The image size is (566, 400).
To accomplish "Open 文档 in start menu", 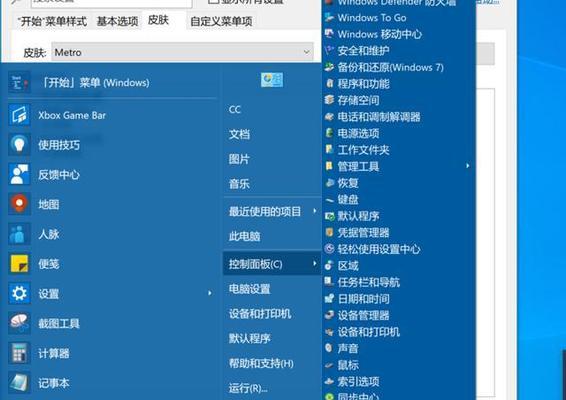I will point(239,134).
